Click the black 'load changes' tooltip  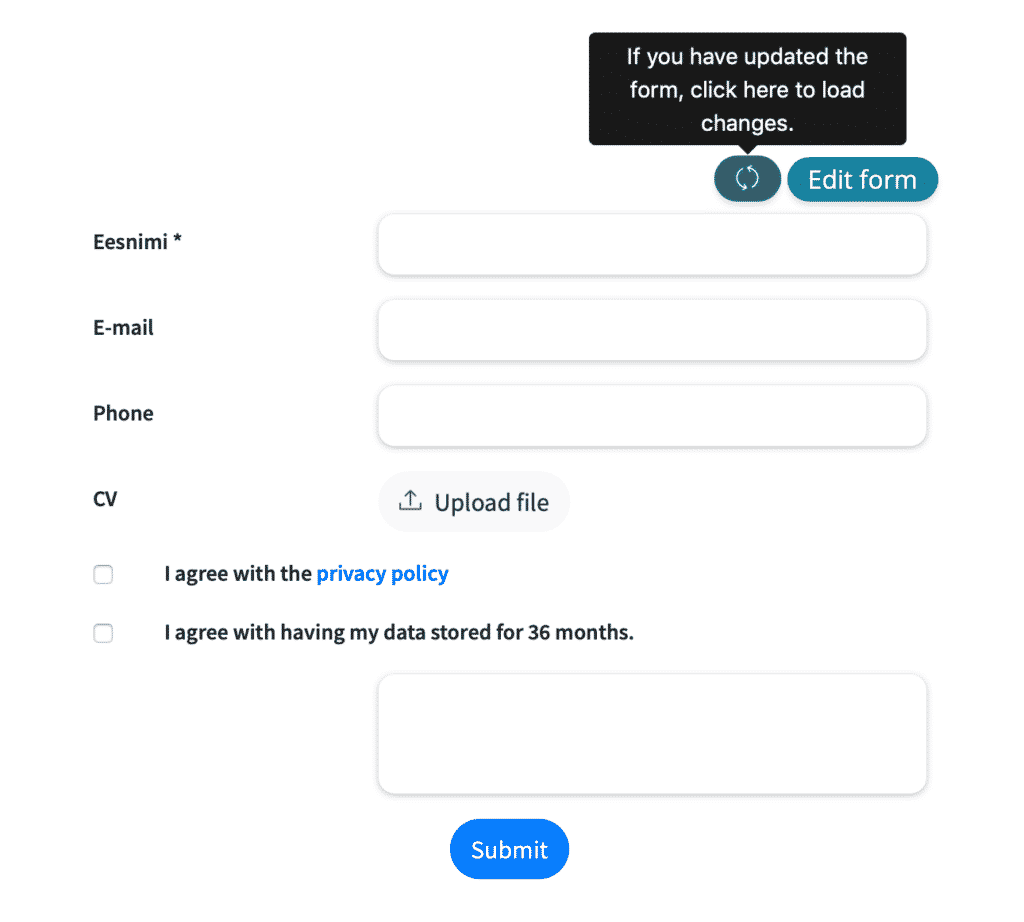[747, 89]
